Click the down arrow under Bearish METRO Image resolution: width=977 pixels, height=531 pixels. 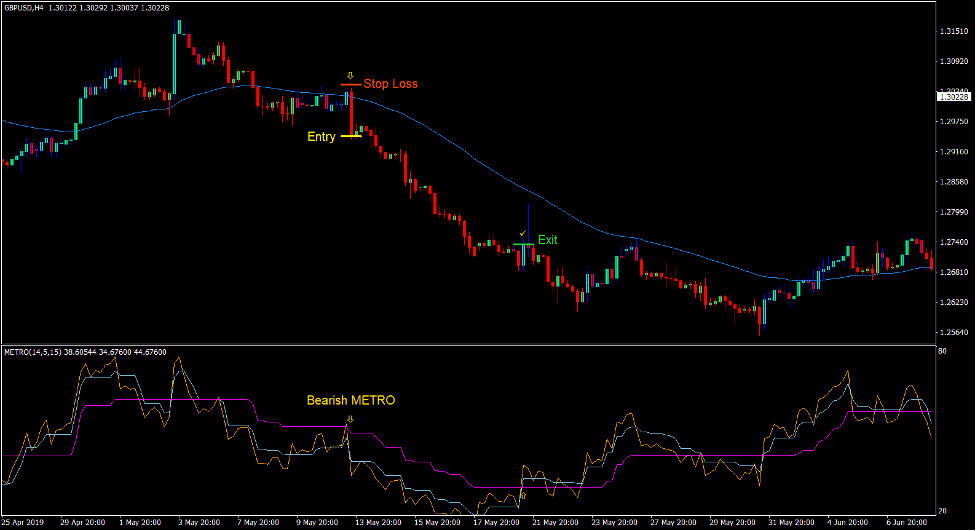tap(350, 419)
